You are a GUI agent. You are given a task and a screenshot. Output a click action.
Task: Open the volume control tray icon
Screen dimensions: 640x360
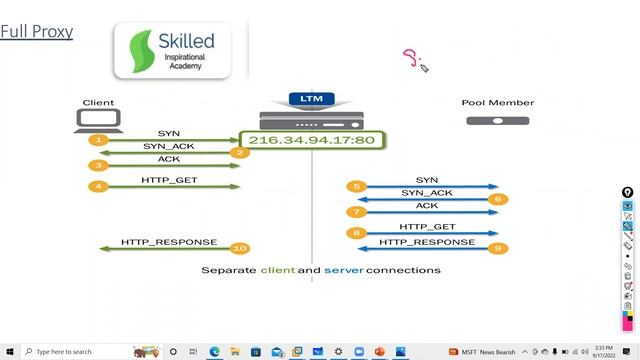coord(585,352)
